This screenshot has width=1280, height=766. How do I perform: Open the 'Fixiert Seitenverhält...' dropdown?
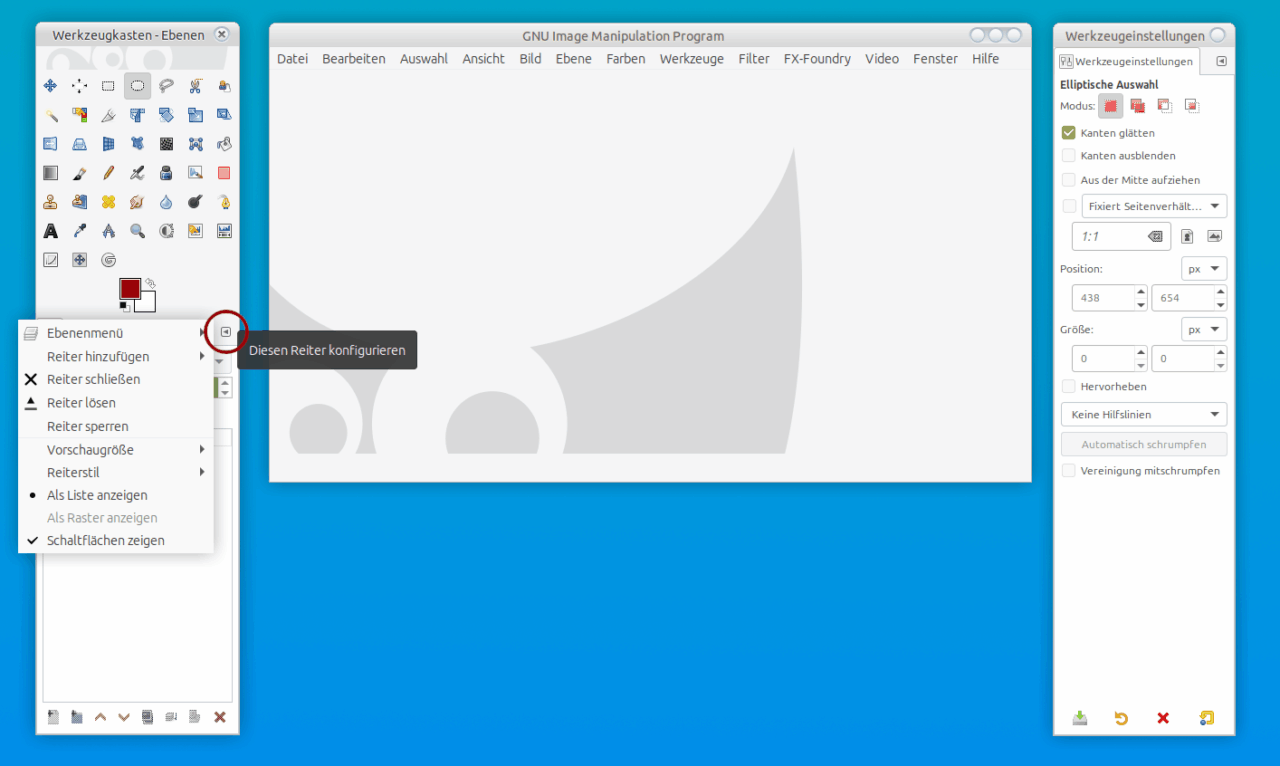1154,206
